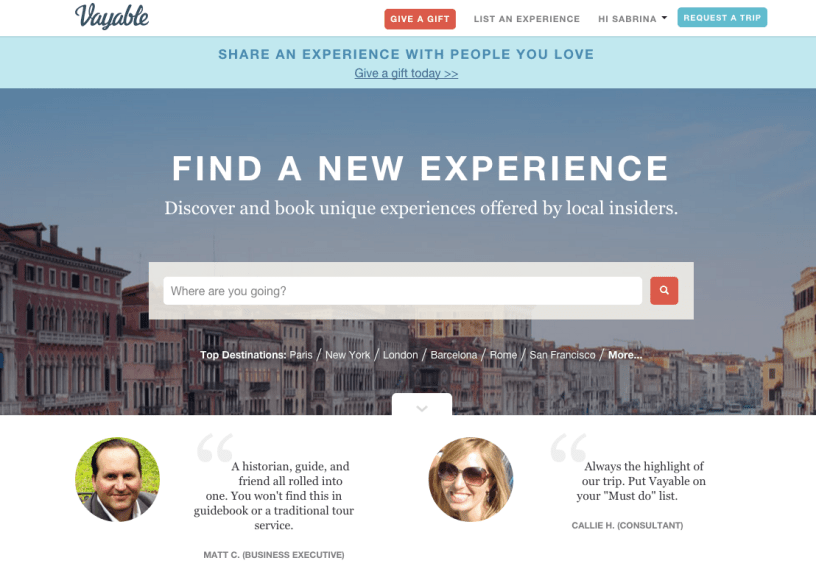The image size is (816, 569).
Task: Open Barcelona destination link
Action: (453, 355)
